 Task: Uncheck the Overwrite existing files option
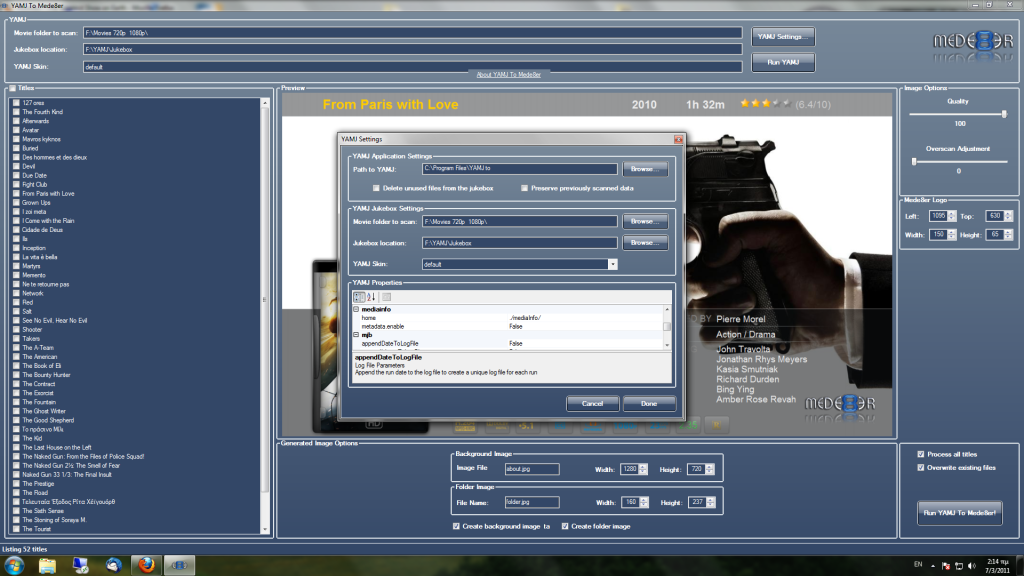coord(921,467)
